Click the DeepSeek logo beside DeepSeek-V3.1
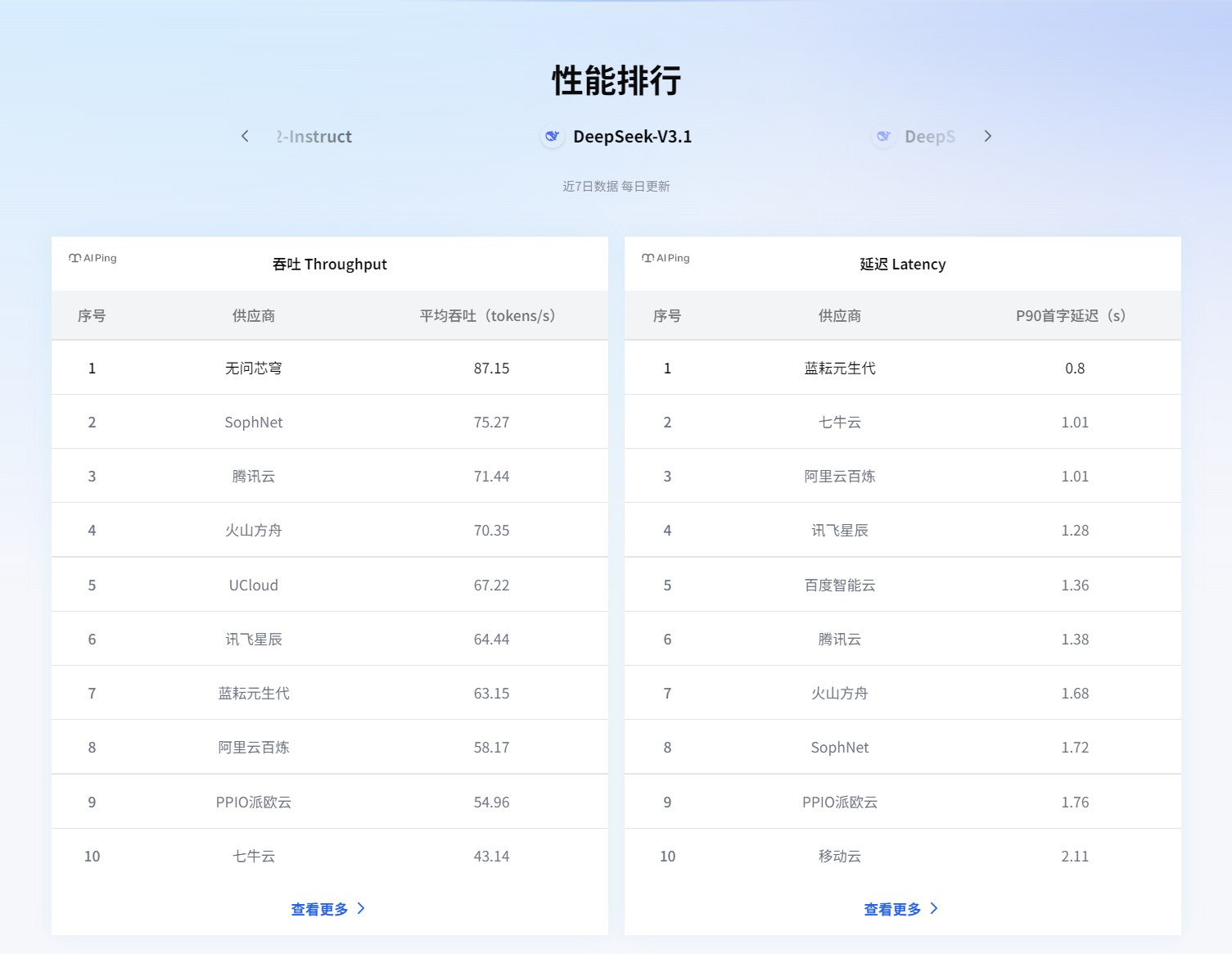Image resolution: width=1232 pixels, height=954 pixels. pyautogui.click(x=553, y=137)
